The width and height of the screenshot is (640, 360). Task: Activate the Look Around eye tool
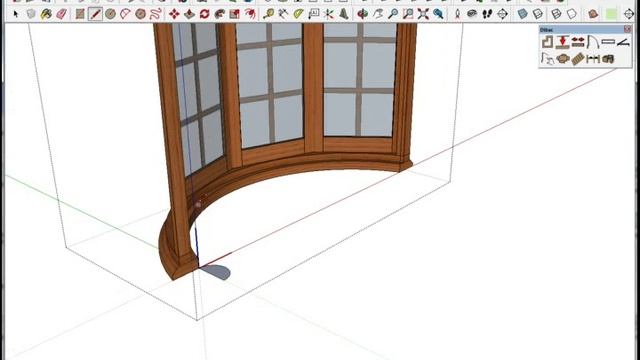tap(472, 14)
